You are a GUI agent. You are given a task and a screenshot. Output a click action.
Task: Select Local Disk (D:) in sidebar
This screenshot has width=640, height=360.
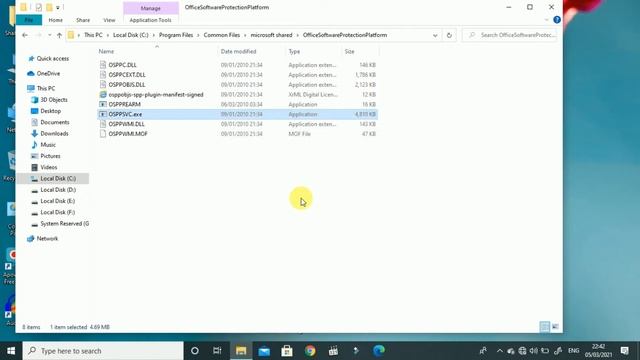coord(58,190)
